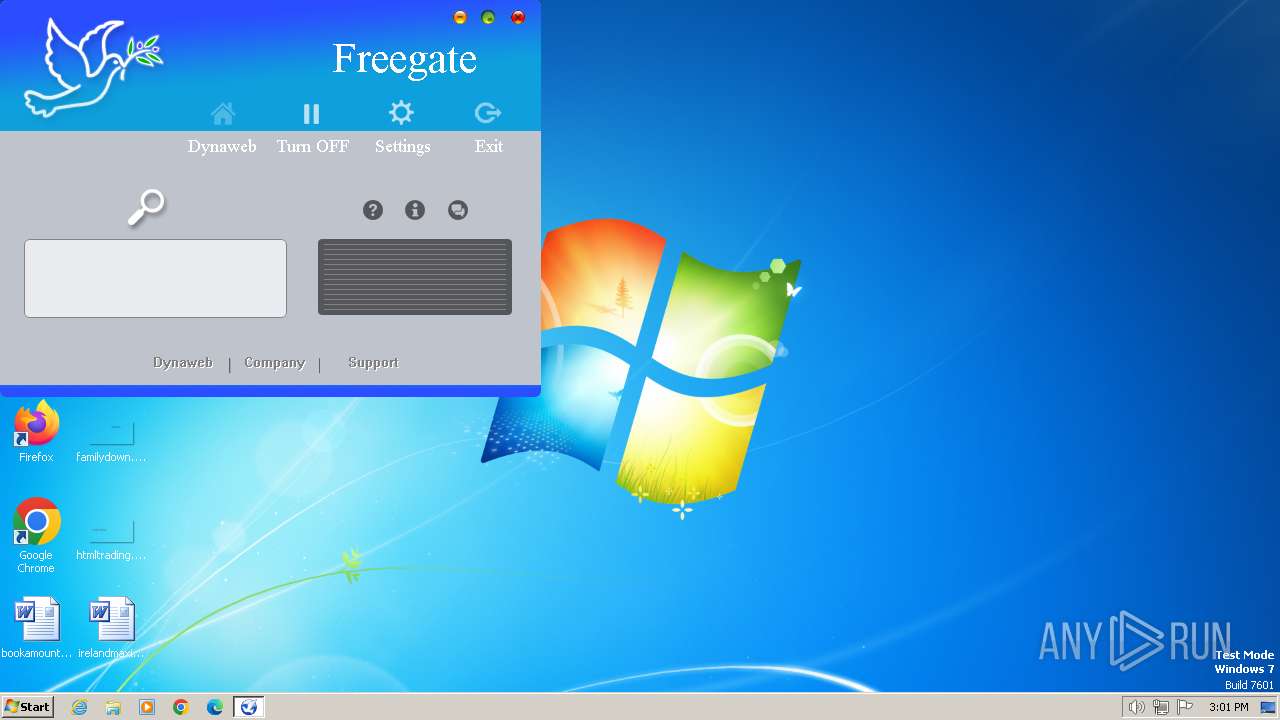
Task: Launch Microsoft Edge from the taskbar
Action: (215, 707)
